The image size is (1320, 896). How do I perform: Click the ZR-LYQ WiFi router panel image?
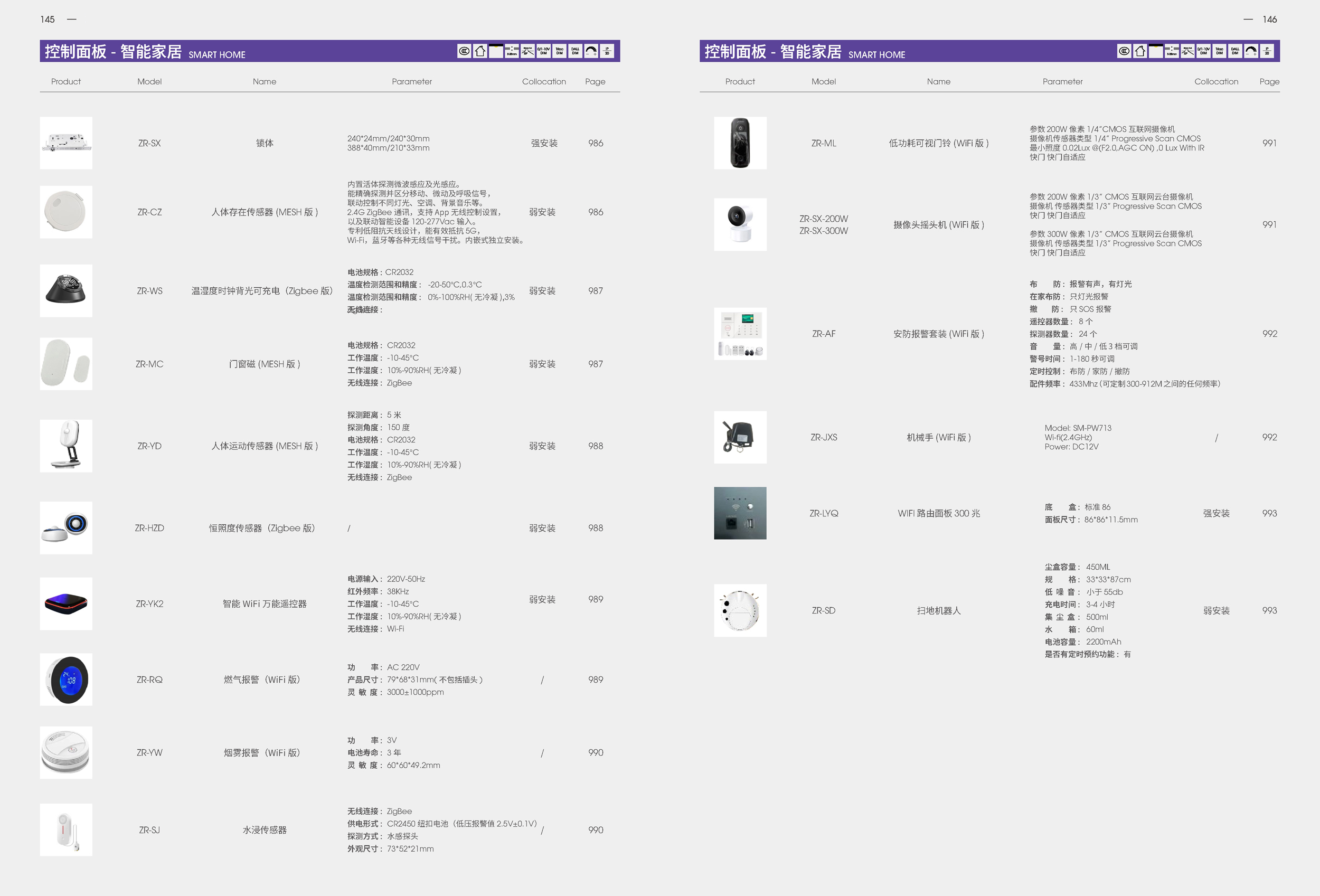click(740, 513)
